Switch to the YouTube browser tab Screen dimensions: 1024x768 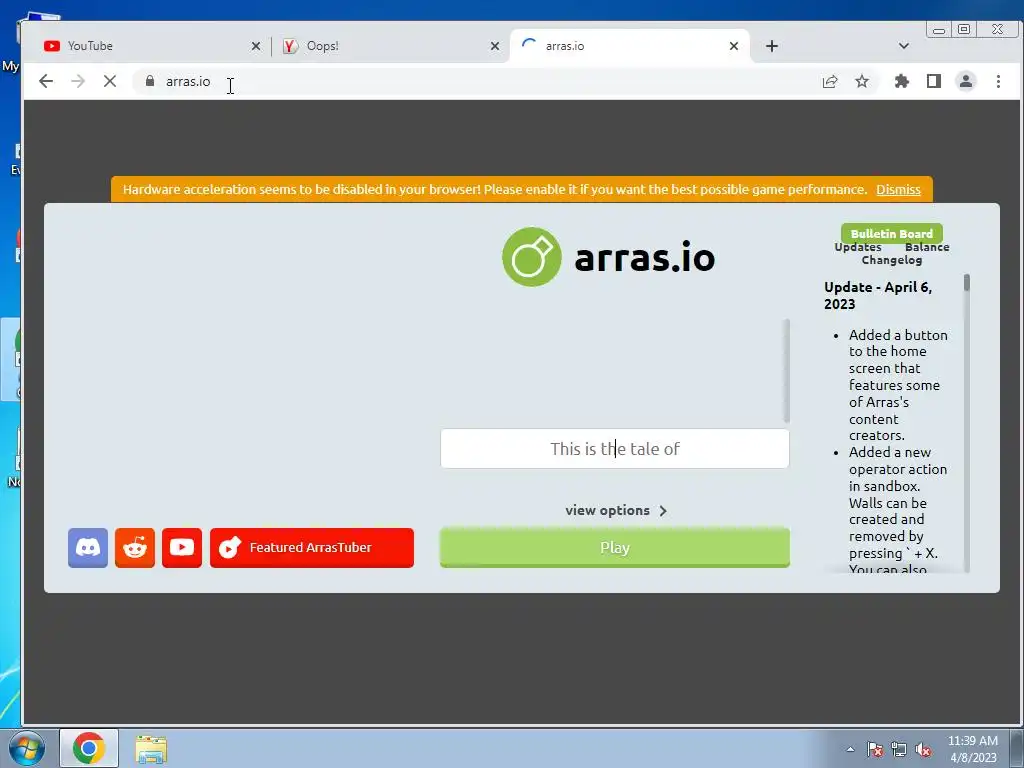[x=147, y=46]
